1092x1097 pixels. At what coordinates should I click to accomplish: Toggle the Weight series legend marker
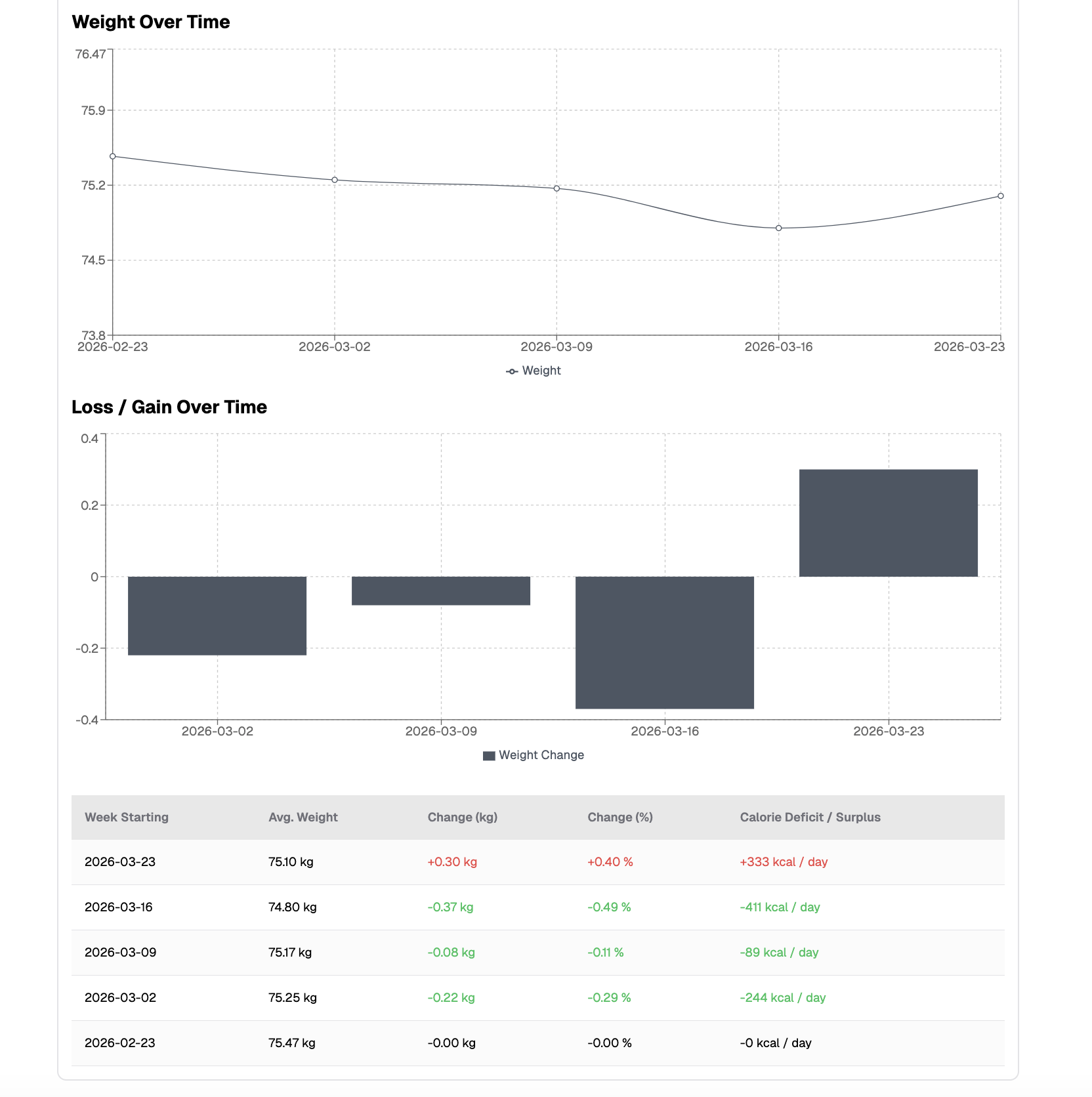(512, 370)
